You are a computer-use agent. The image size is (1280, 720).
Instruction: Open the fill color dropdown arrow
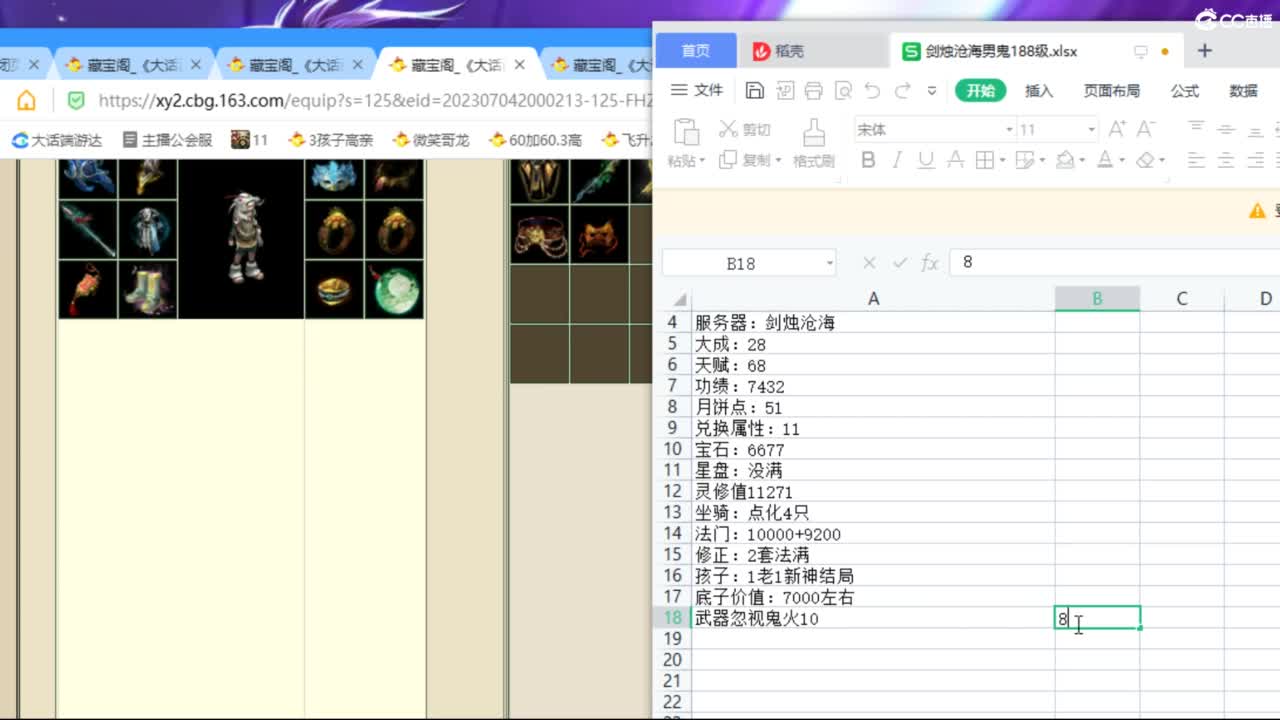1083,161
